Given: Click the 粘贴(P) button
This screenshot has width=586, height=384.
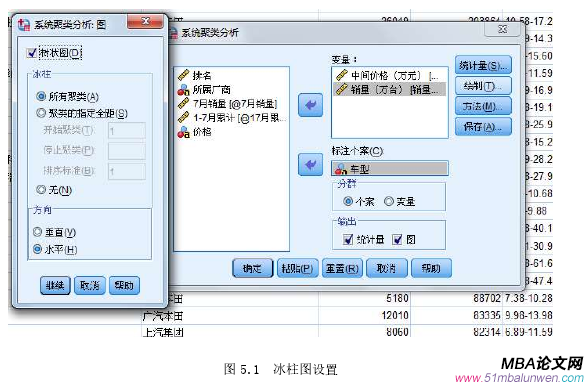Looking at the screenshot, I should 297,268.
